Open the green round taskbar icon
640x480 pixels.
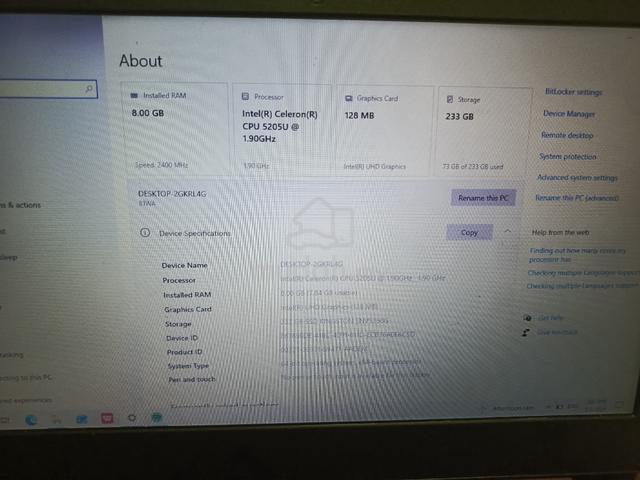(x=157, y=418)
